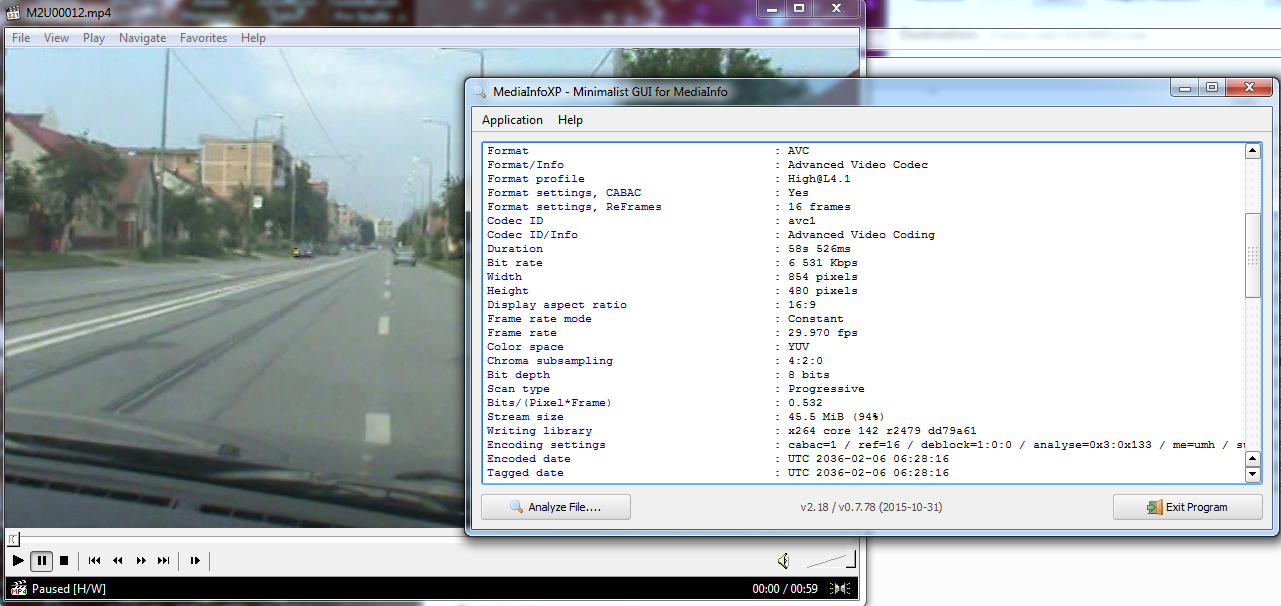Click the '6 531 Kbps' bit rate value
Viewport: 1281px width, 606px height.
pyautogui.click(x=822, y=263)
